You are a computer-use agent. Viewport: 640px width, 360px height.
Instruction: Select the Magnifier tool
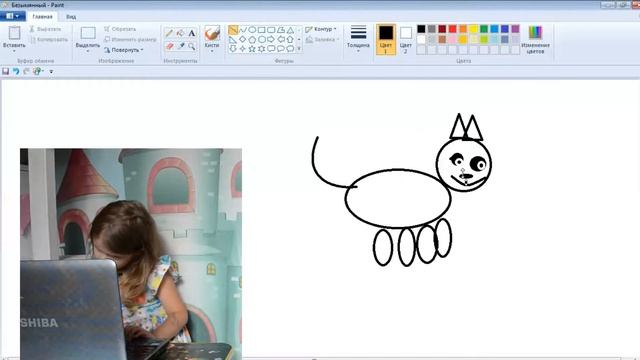coord(191,46)
